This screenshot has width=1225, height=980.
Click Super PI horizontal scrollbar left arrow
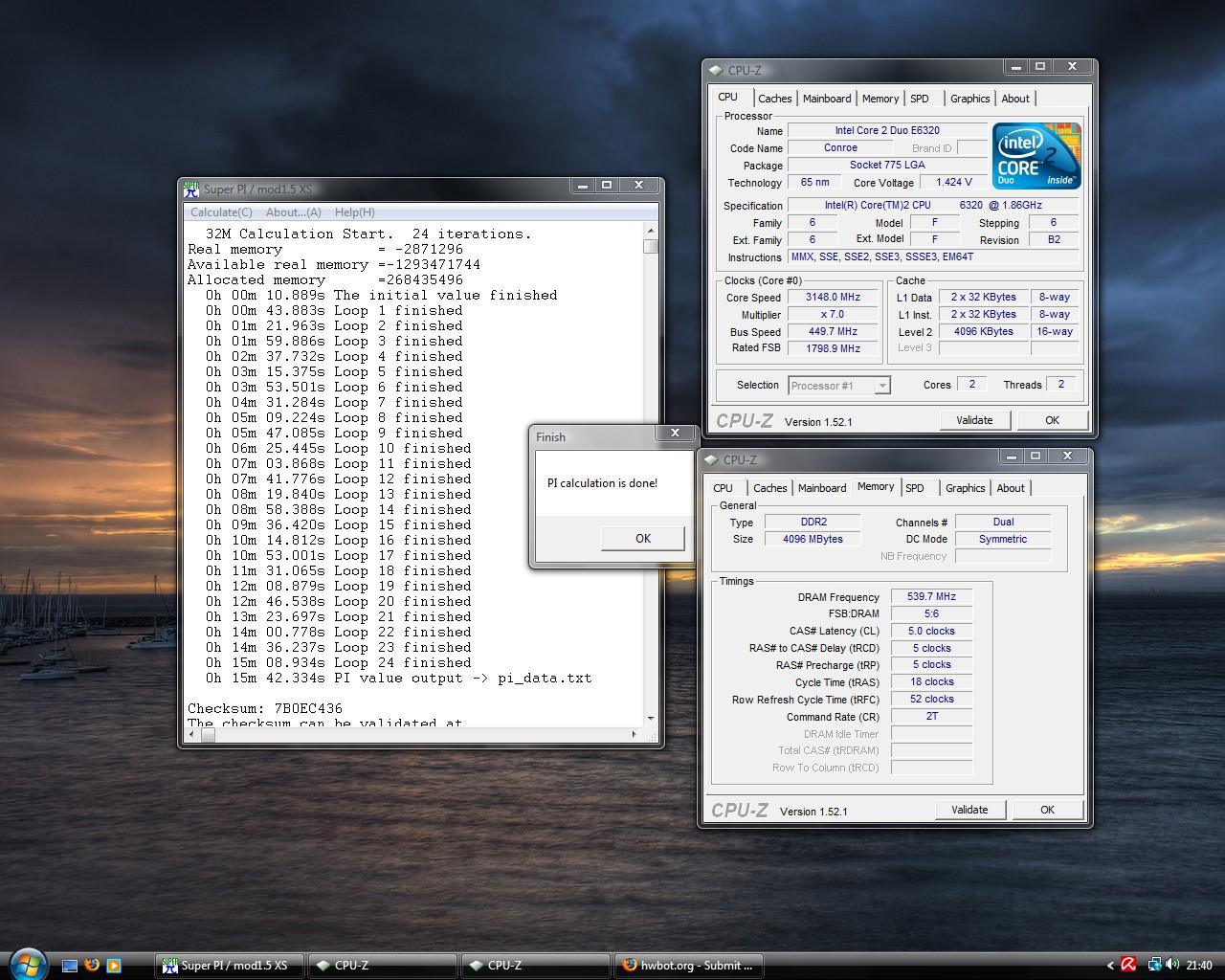(x=191, y=734)
